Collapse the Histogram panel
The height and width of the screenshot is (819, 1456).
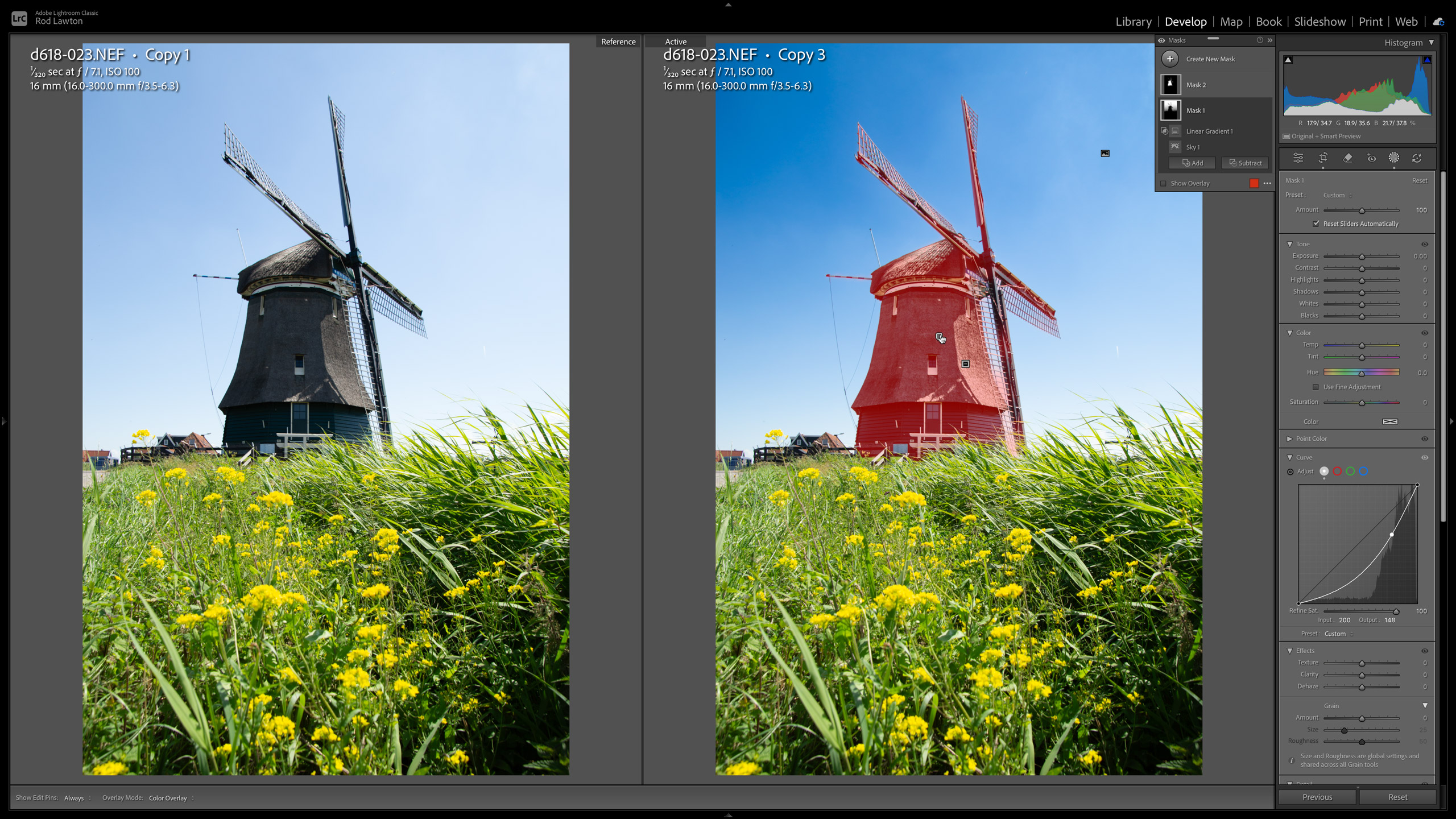click(1431, 43)
